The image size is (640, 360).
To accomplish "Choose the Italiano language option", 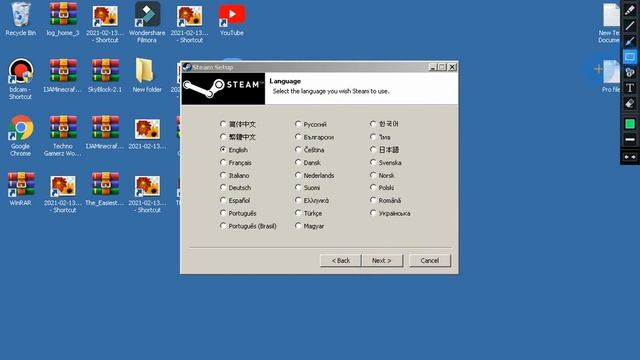I will pyautogui.click(x=223, y=175).
